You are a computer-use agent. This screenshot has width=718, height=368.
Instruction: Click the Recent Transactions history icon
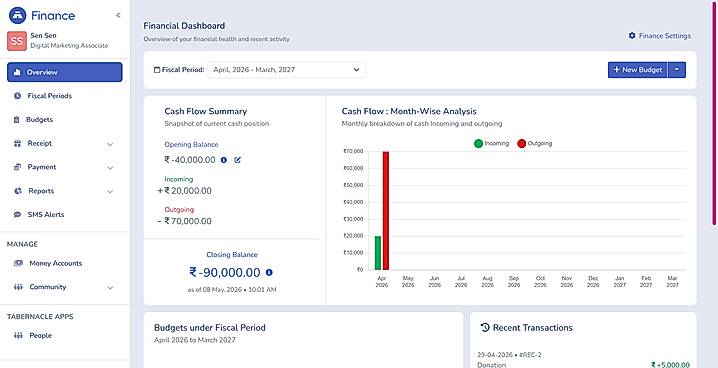point(485,328)
